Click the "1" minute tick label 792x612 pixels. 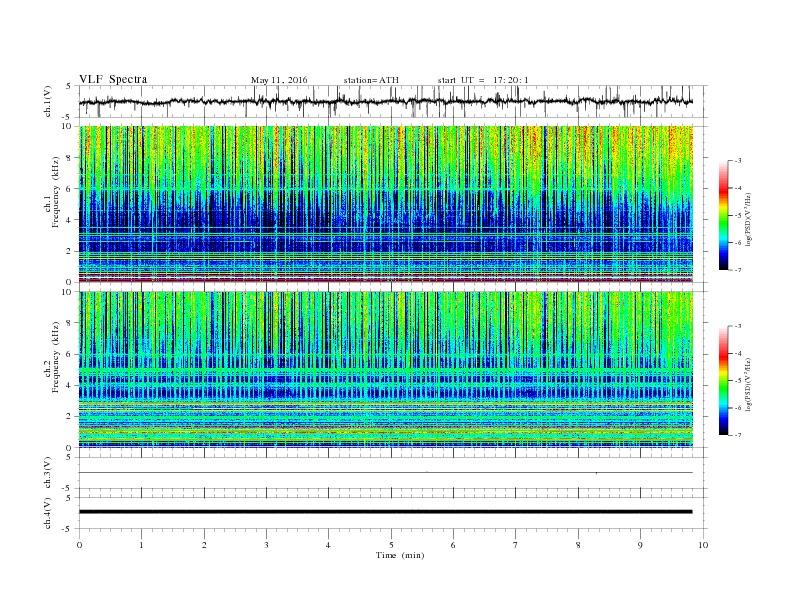tap(141, 545)
